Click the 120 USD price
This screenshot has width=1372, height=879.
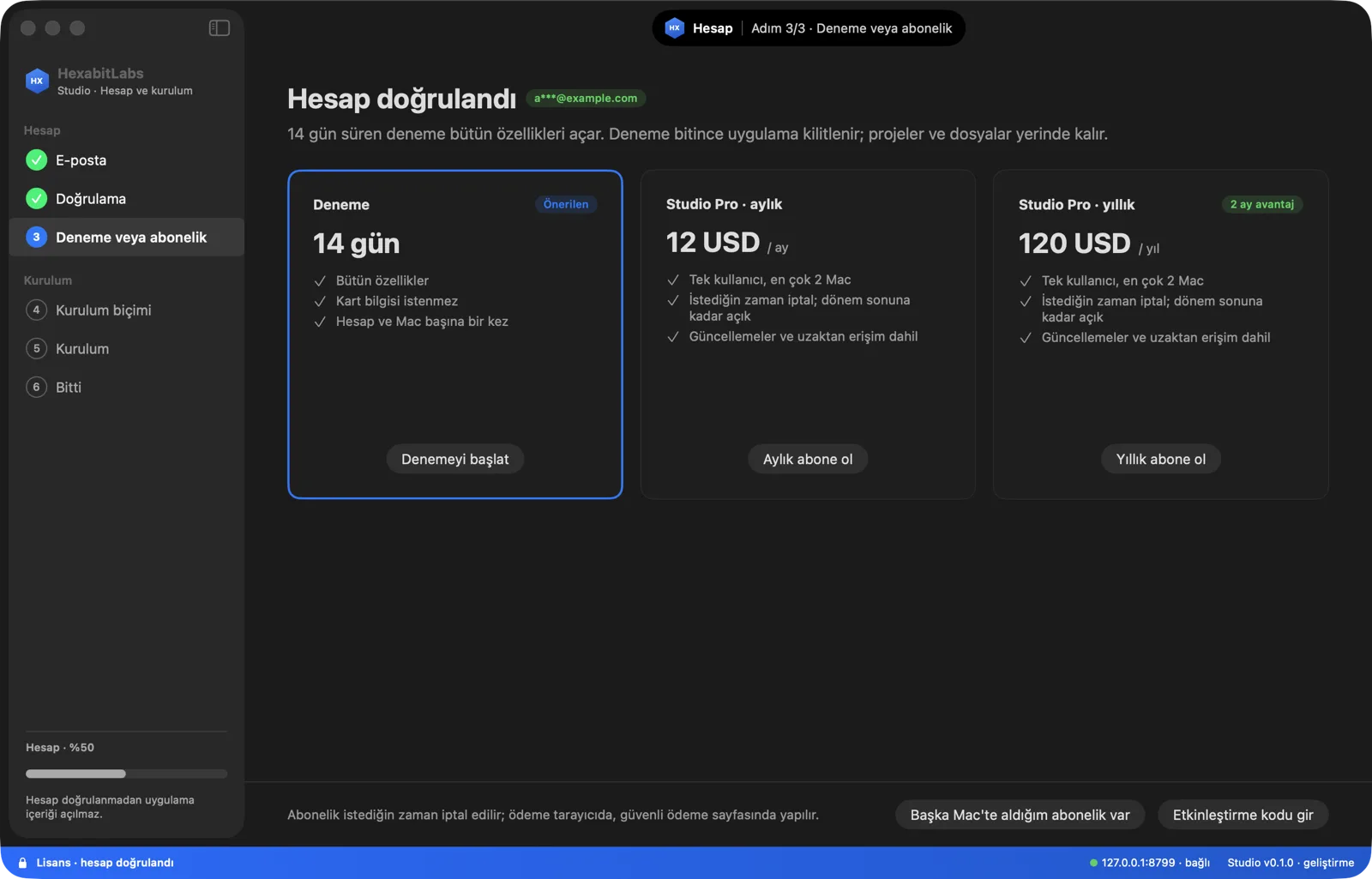1075,244
